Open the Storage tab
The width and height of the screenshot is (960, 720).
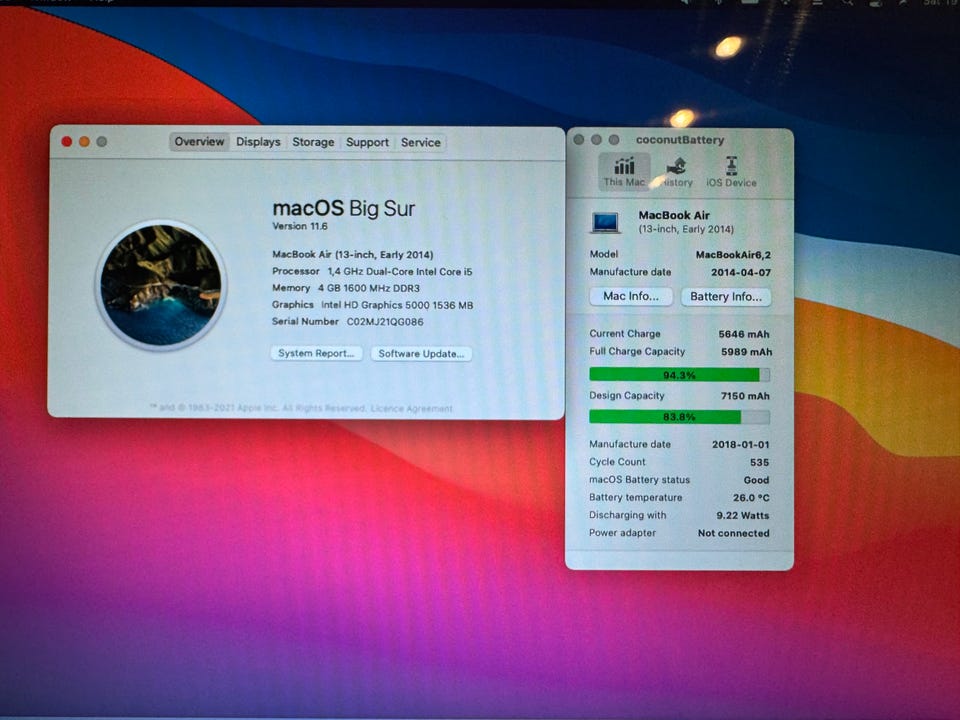pos(313,142)
